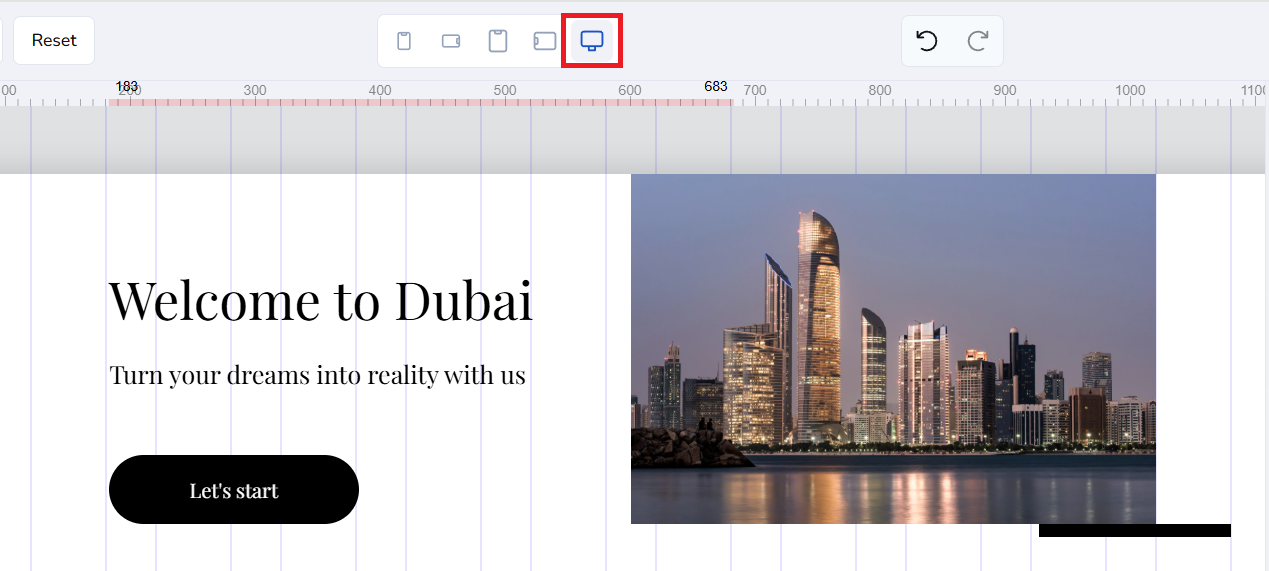Screen dimensions: 1269x571
Task: Click the ruler at the 1000 mark
Action: coord(1130,91)
